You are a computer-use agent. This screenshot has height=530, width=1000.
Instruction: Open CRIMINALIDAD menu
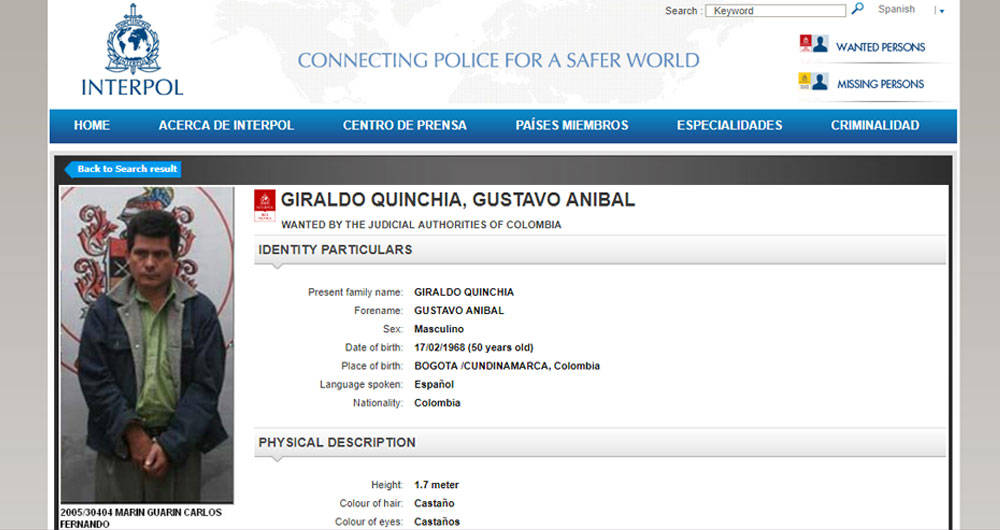(x=875, y=126)
